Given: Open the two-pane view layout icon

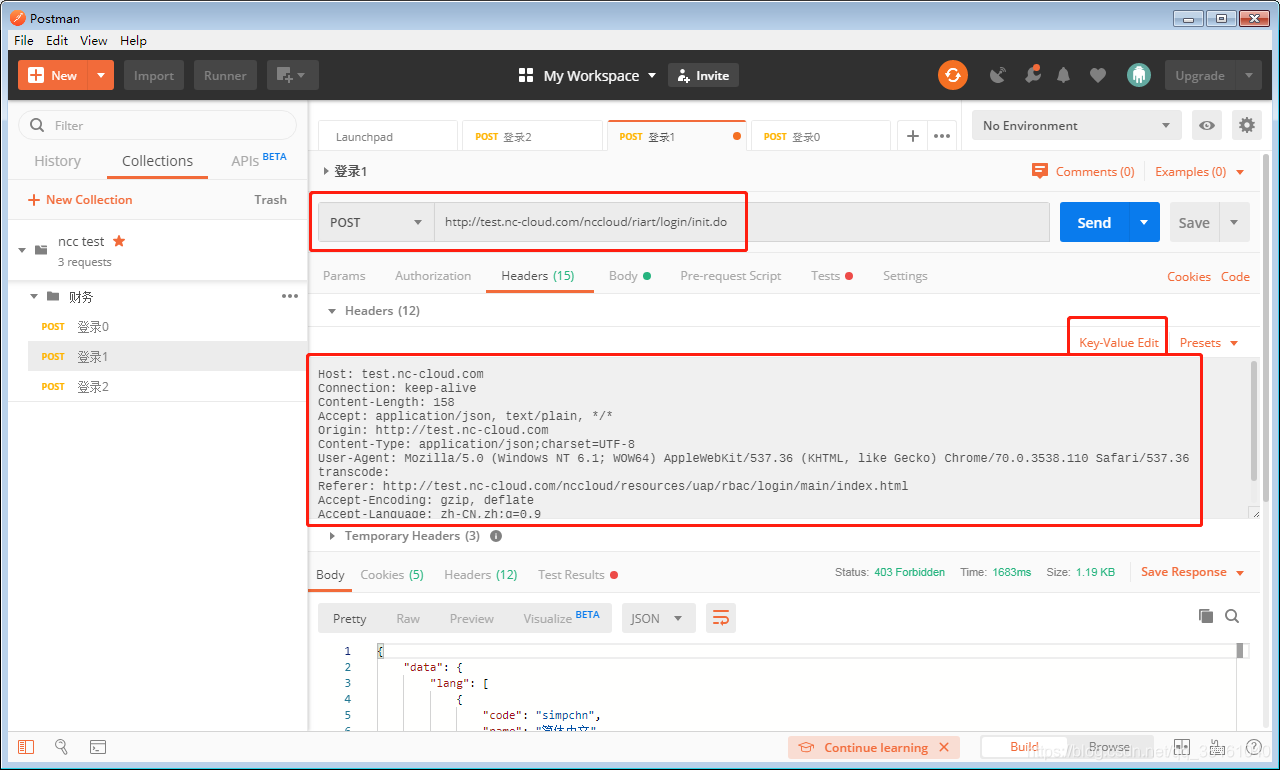Looking at the screenshot, I should (1182, 747).
